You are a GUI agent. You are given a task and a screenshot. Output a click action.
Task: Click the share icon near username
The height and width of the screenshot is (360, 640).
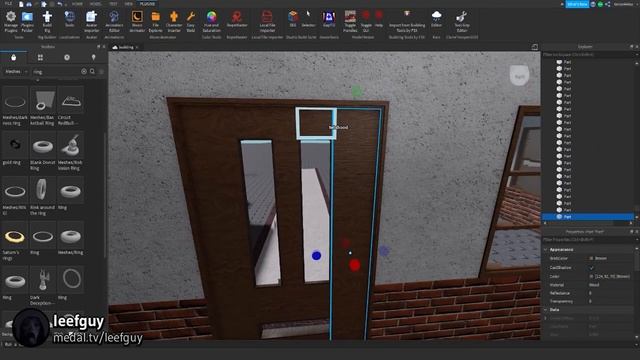(x=607, y=4)
